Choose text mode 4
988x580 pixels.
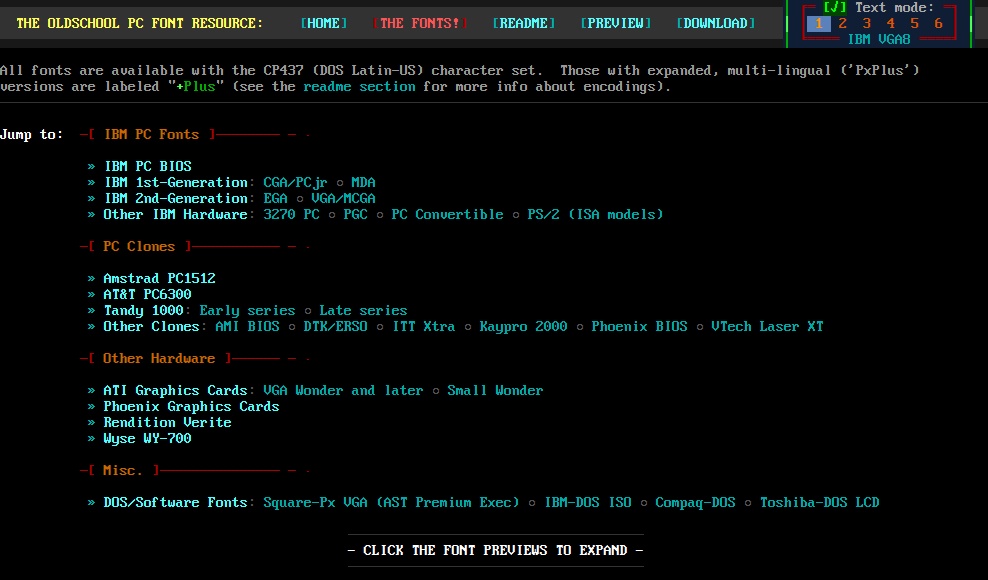(890, 23)
